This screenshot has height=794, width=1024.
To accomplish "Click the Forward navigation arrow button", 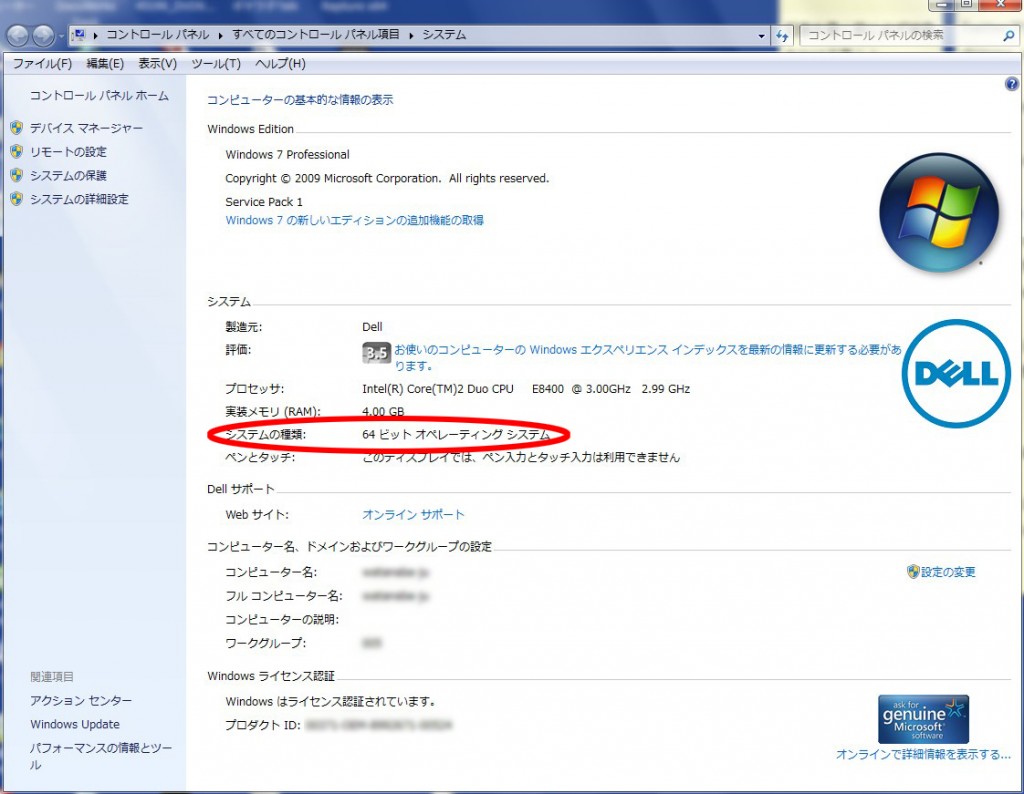I will [x=43, y=35].
